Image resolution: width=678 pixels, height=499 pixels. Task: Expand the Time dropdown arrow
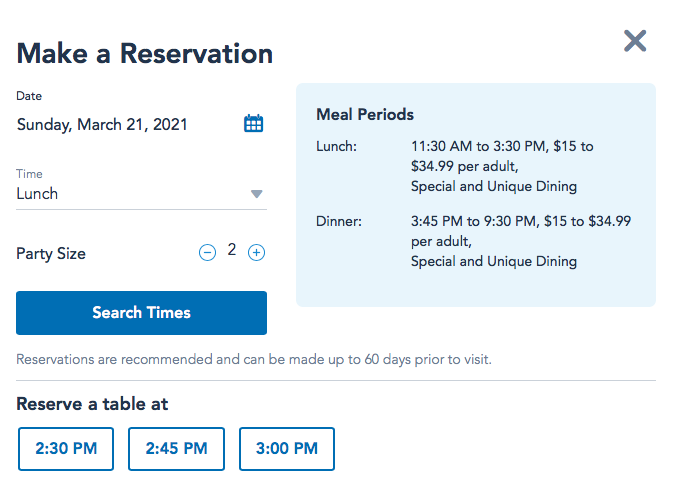tap(256, 194)
